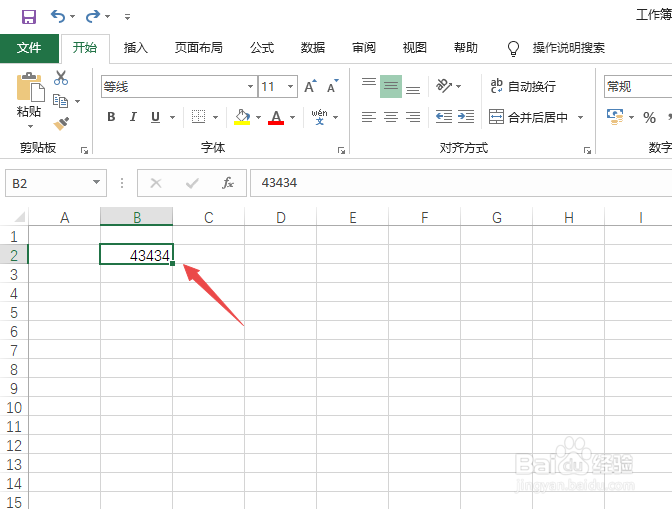Expand the 粘贴 paste options arrow
This screenshot has width=672, height=509.
pyautogui.click(x=30, y=126)
